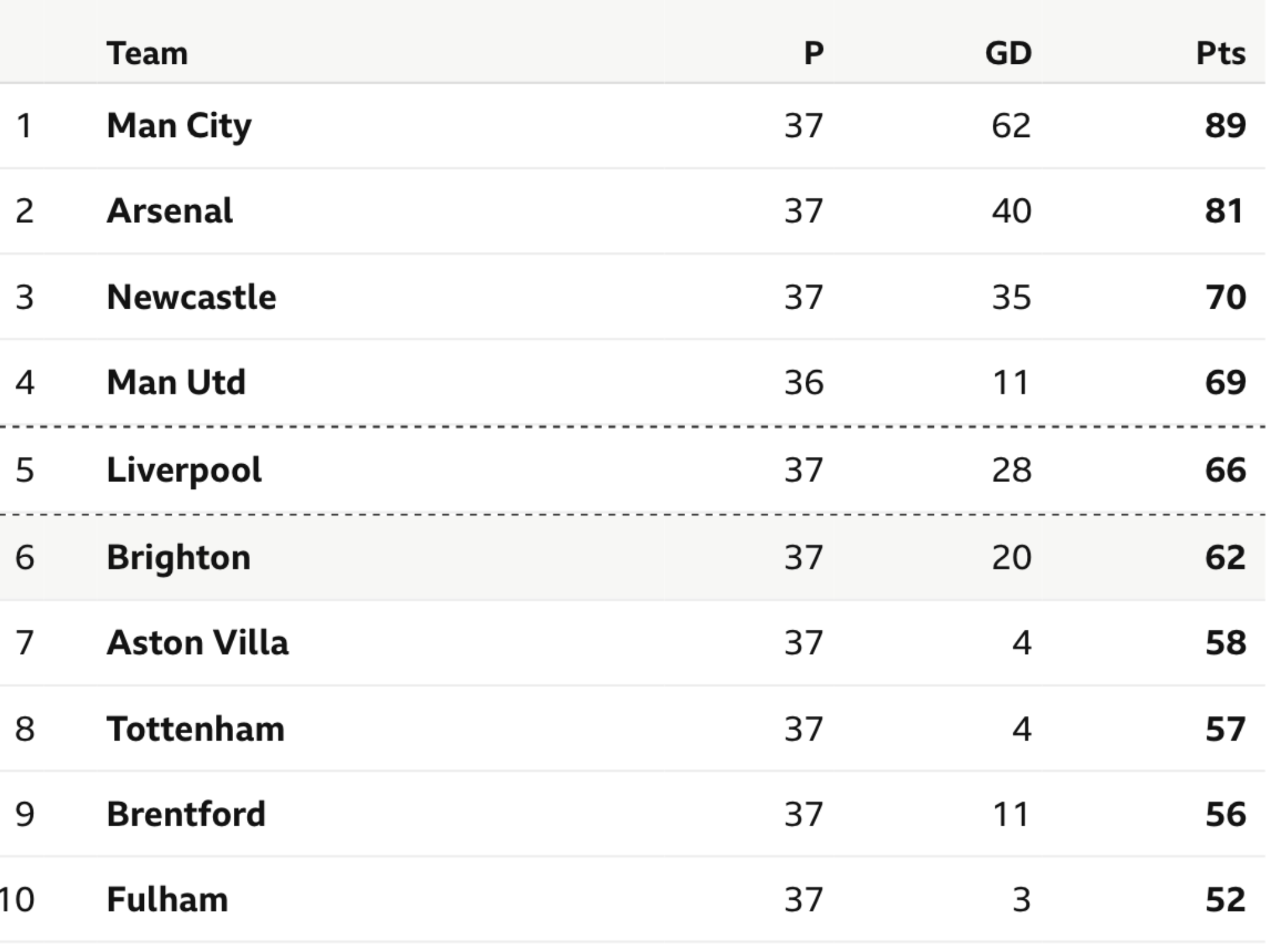Click the Team column header

147,53
